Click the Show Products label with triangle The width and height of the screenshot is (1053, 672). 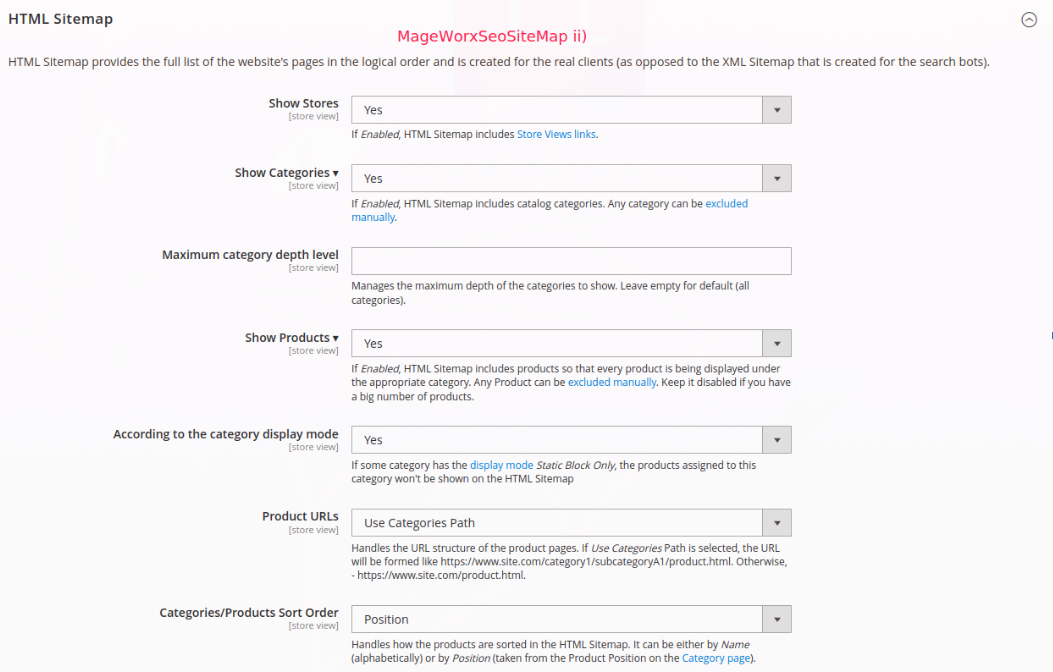tap(291, 338)
